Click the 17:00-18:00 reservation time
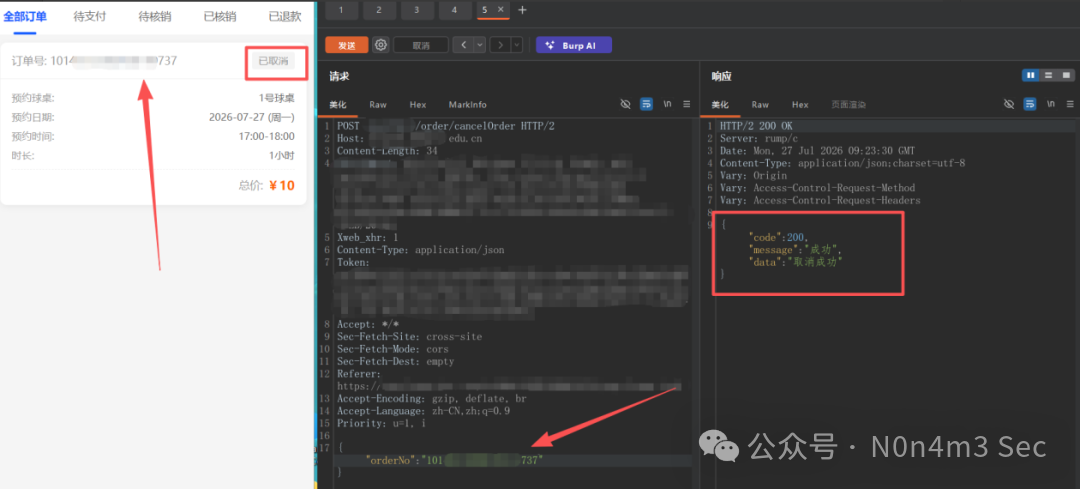The width and height of the screenshot is (1080, 489). (267, 136)
